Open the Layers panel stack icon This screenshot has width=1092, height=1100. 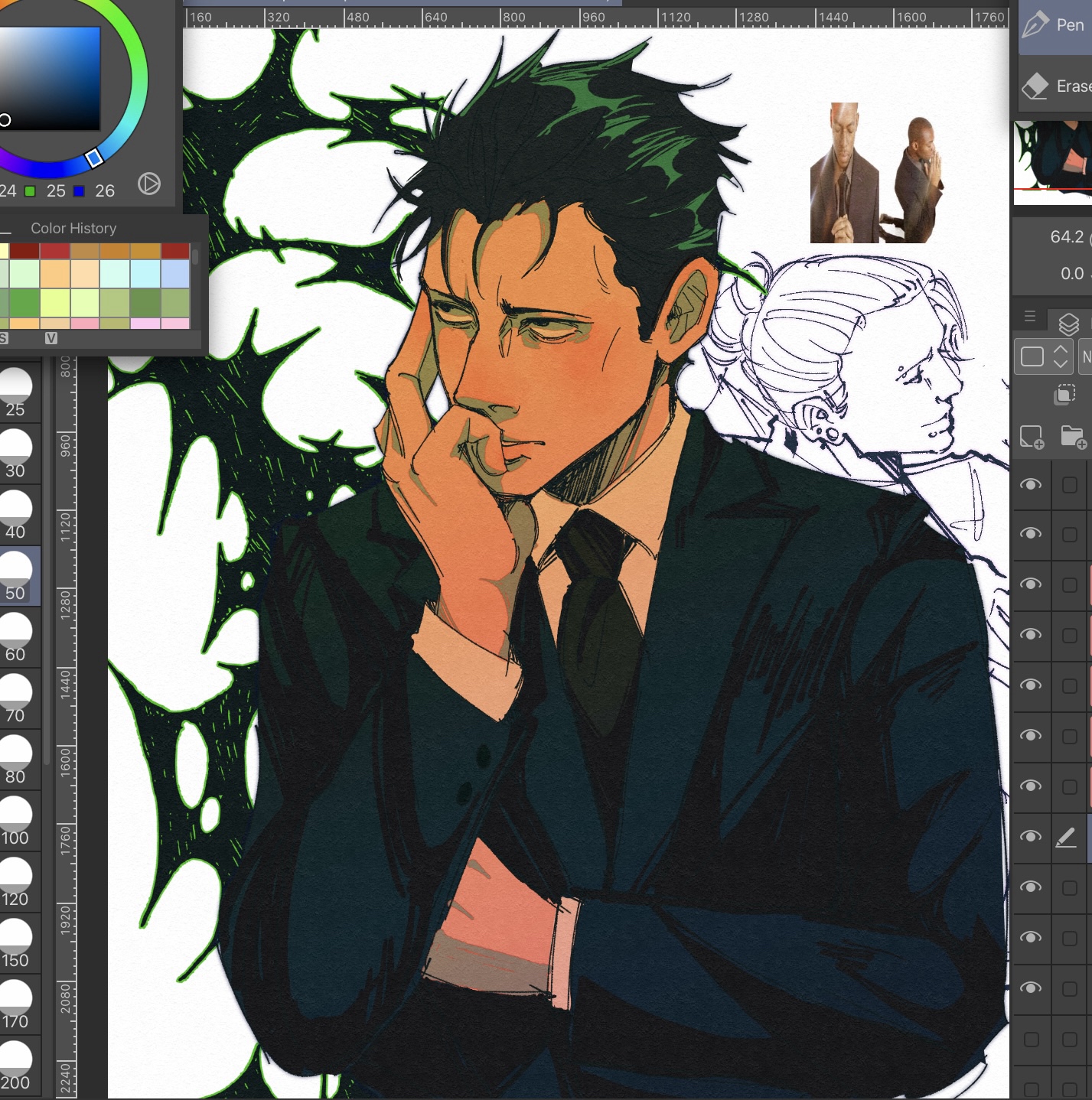[x=1068, y=324]
